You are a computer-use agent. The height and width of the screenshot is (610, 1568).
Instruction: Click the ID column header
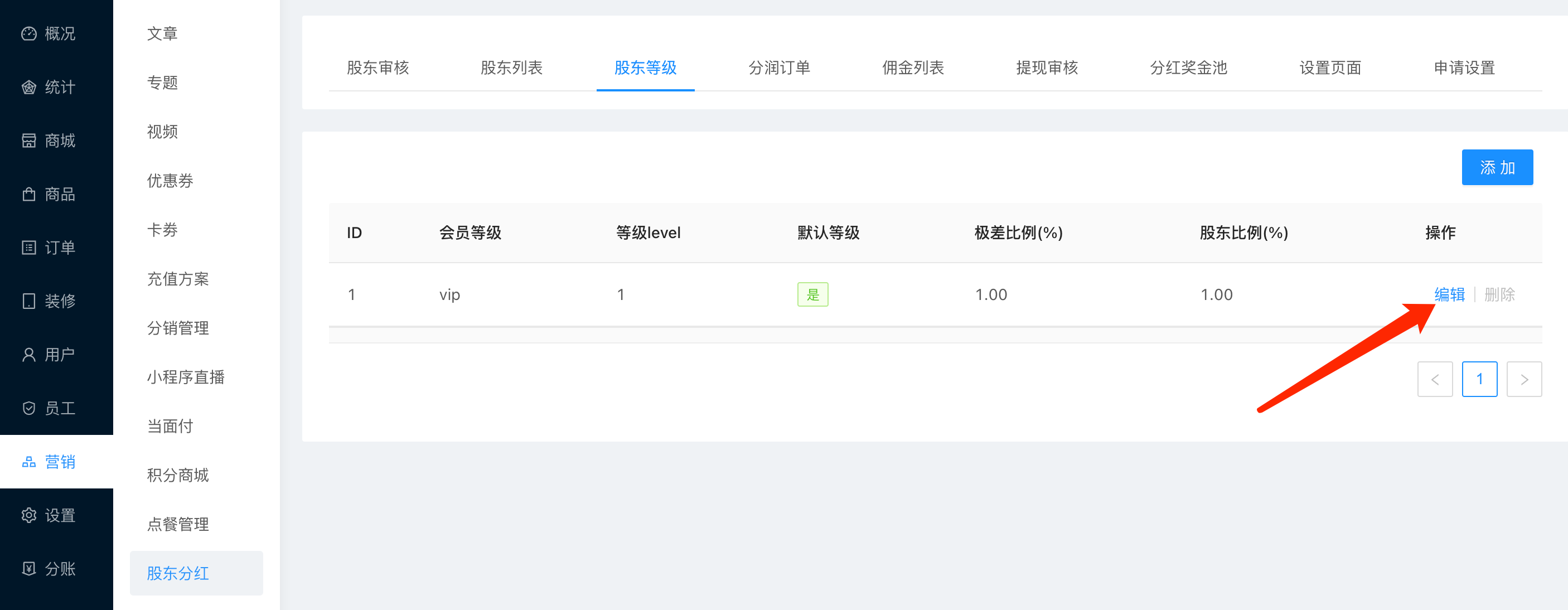pyautogui.click(x=354, y=233)
